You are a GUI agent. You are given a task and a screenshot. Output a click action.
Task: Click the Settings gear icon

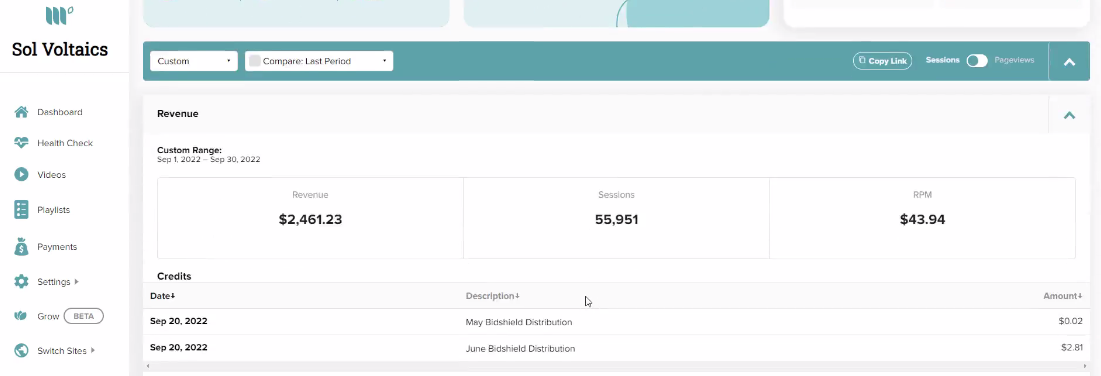21,282
